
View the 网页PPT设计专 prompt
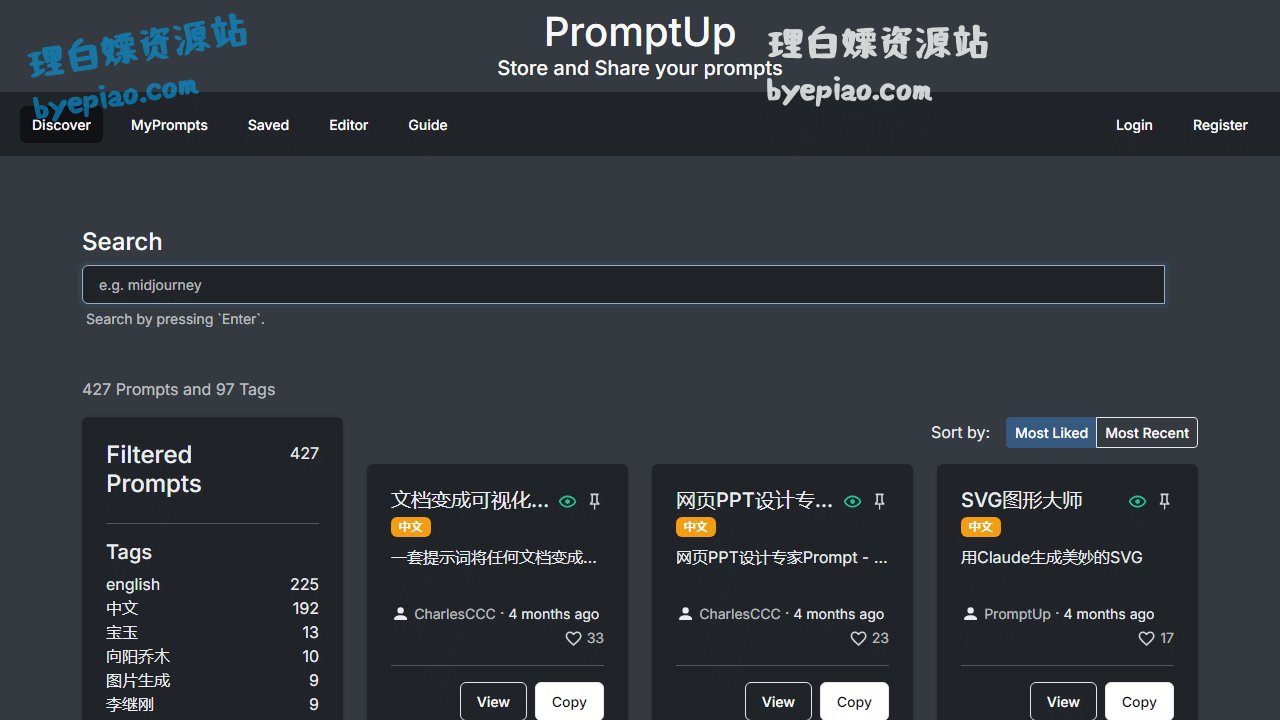[778, 702]
